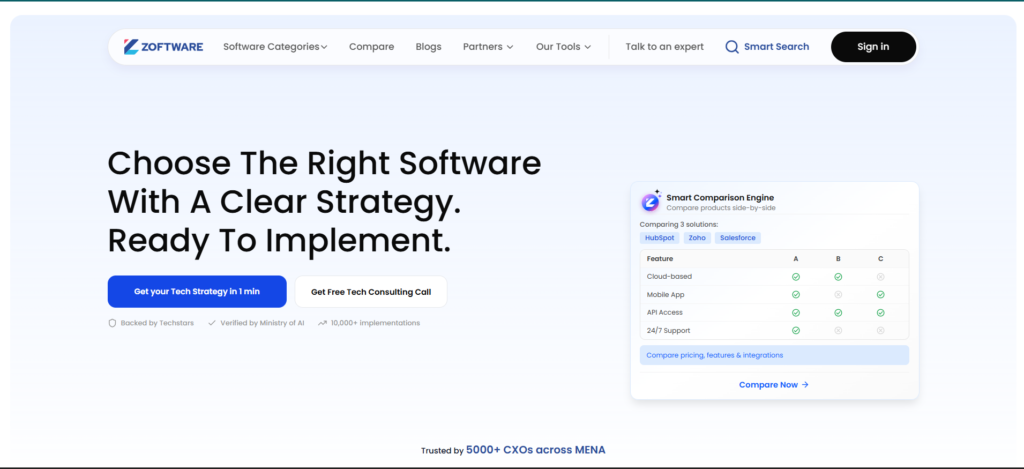This screenshot has width=1024, height=469.
Task: Click Talk to an expert
Action: tap(665, 47)
